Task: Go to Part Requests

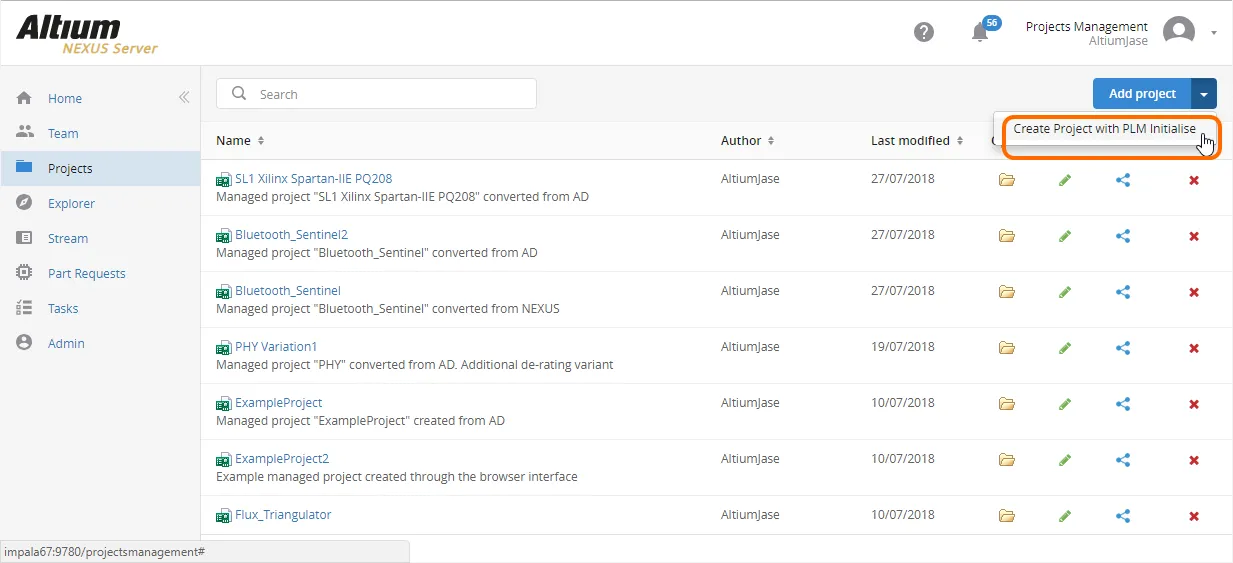Action: (87, 273)
